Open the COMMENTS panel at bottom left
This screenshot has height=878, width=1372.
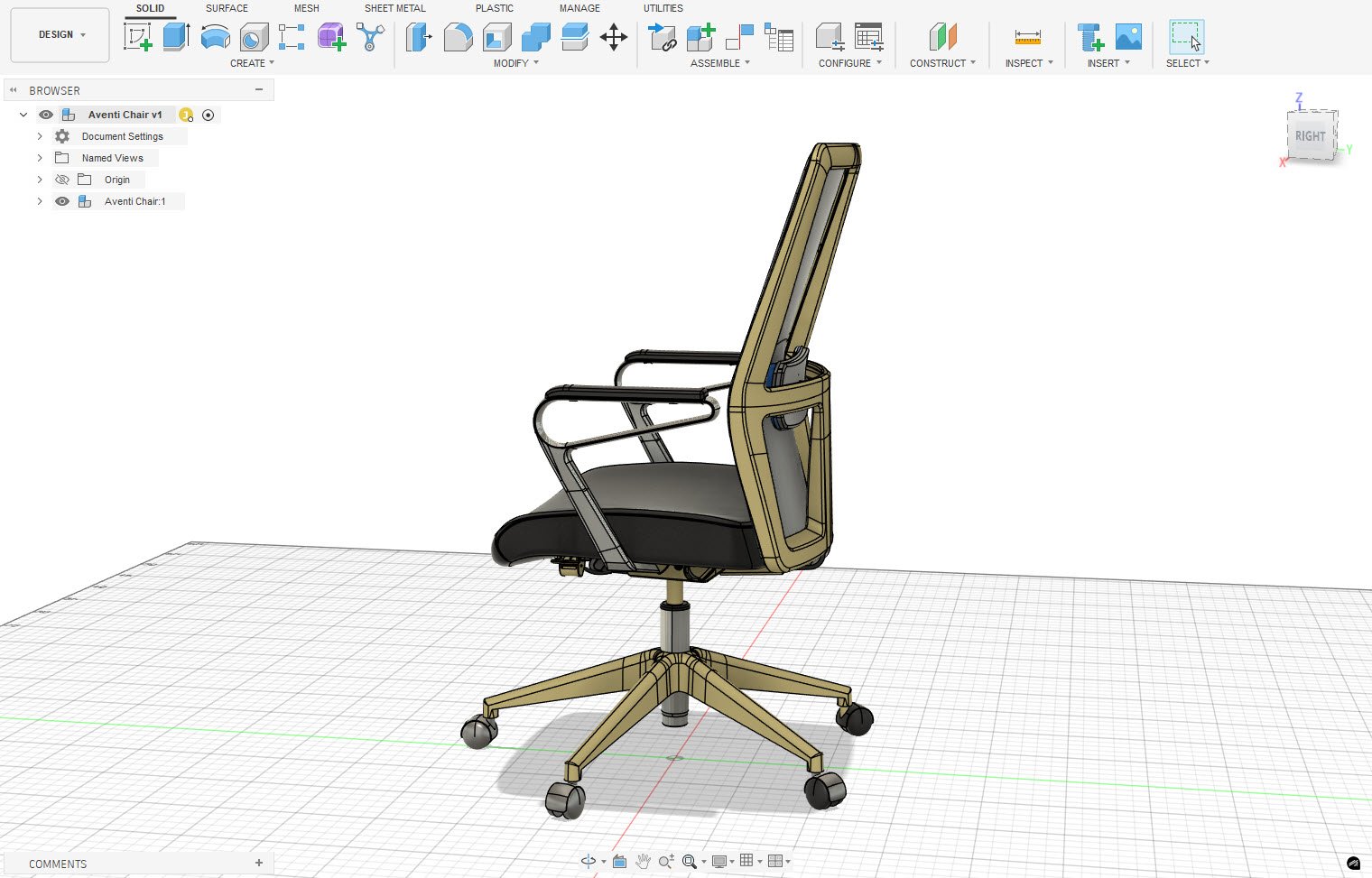57,864
